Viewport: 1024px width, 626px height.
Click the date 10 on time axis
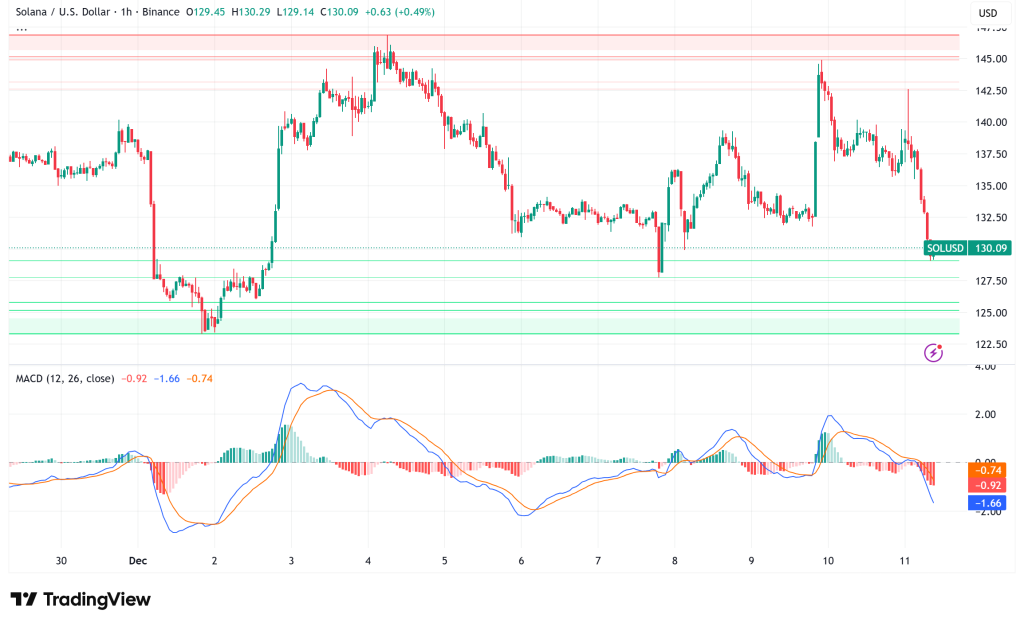tap(828, 561)
